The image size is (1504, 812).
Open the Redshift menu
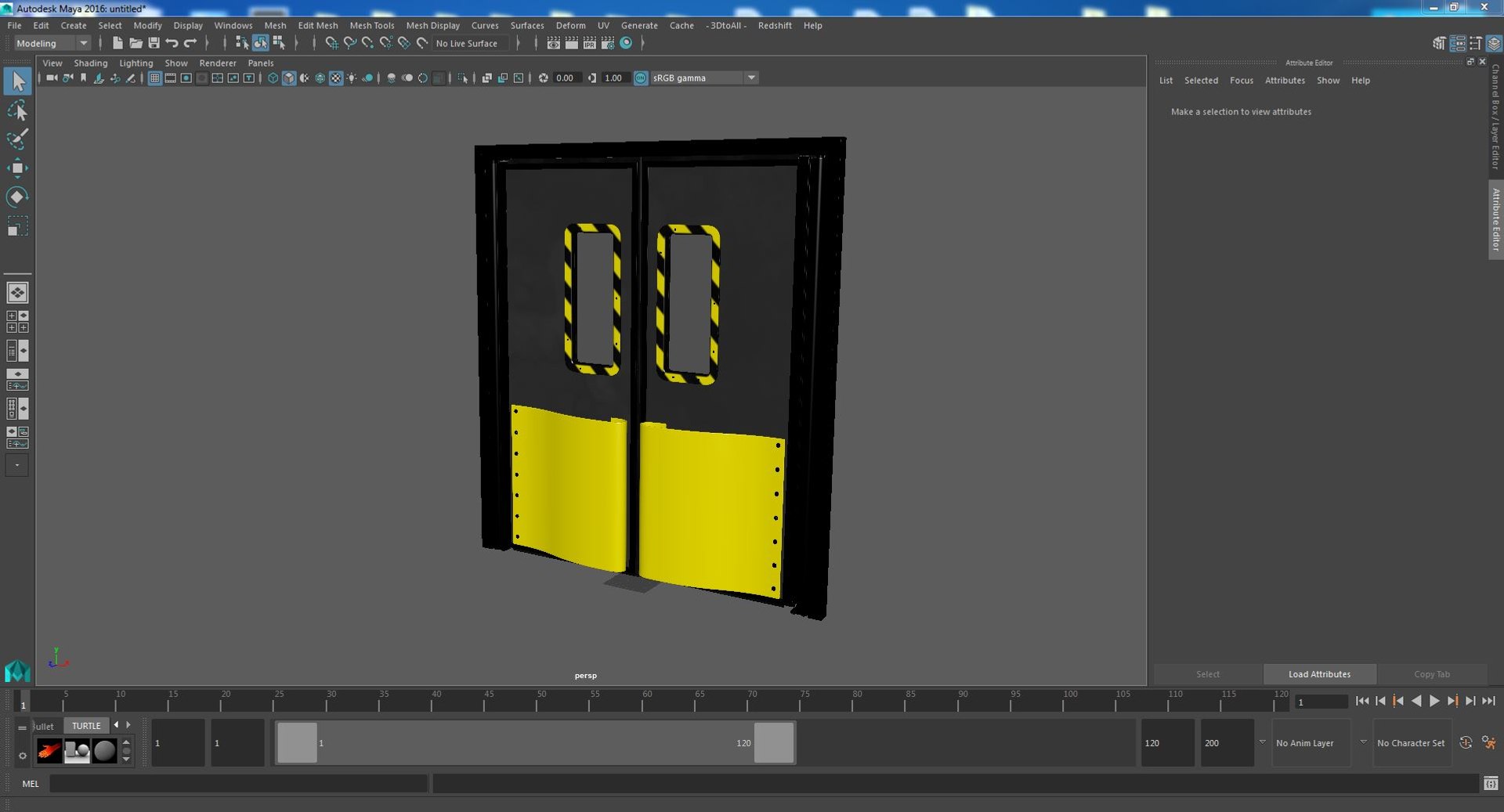tap(775, 25)
